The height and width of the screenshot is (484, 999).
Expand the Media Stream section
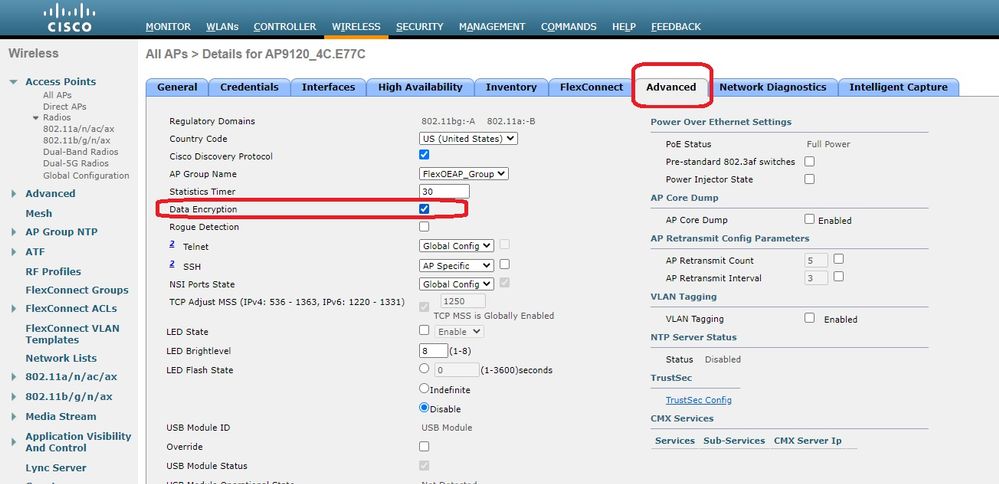(13, 417)
